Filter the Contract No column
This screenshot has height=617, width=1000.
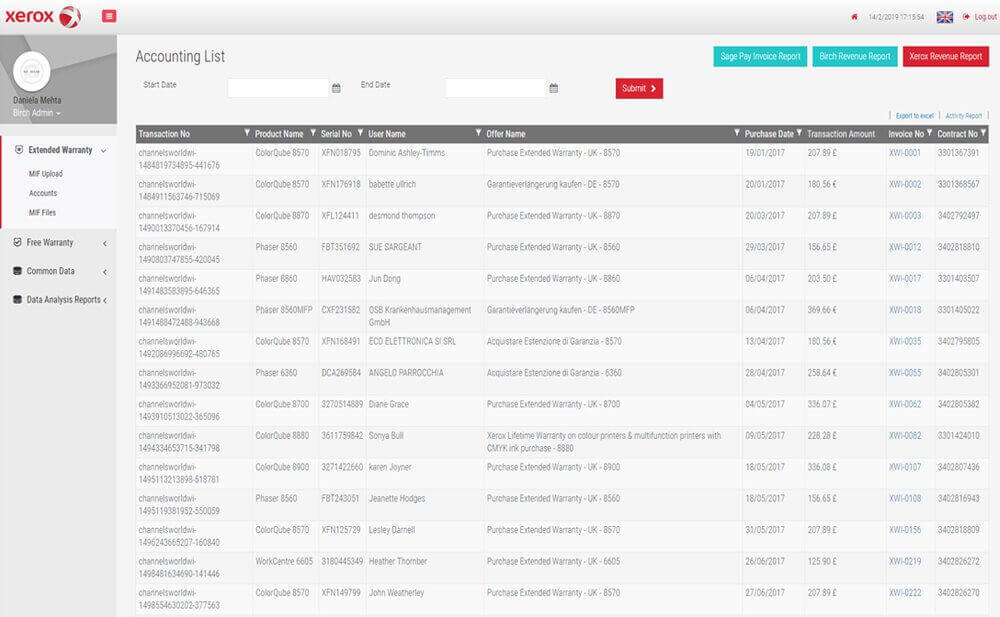[x=983, y=133]
